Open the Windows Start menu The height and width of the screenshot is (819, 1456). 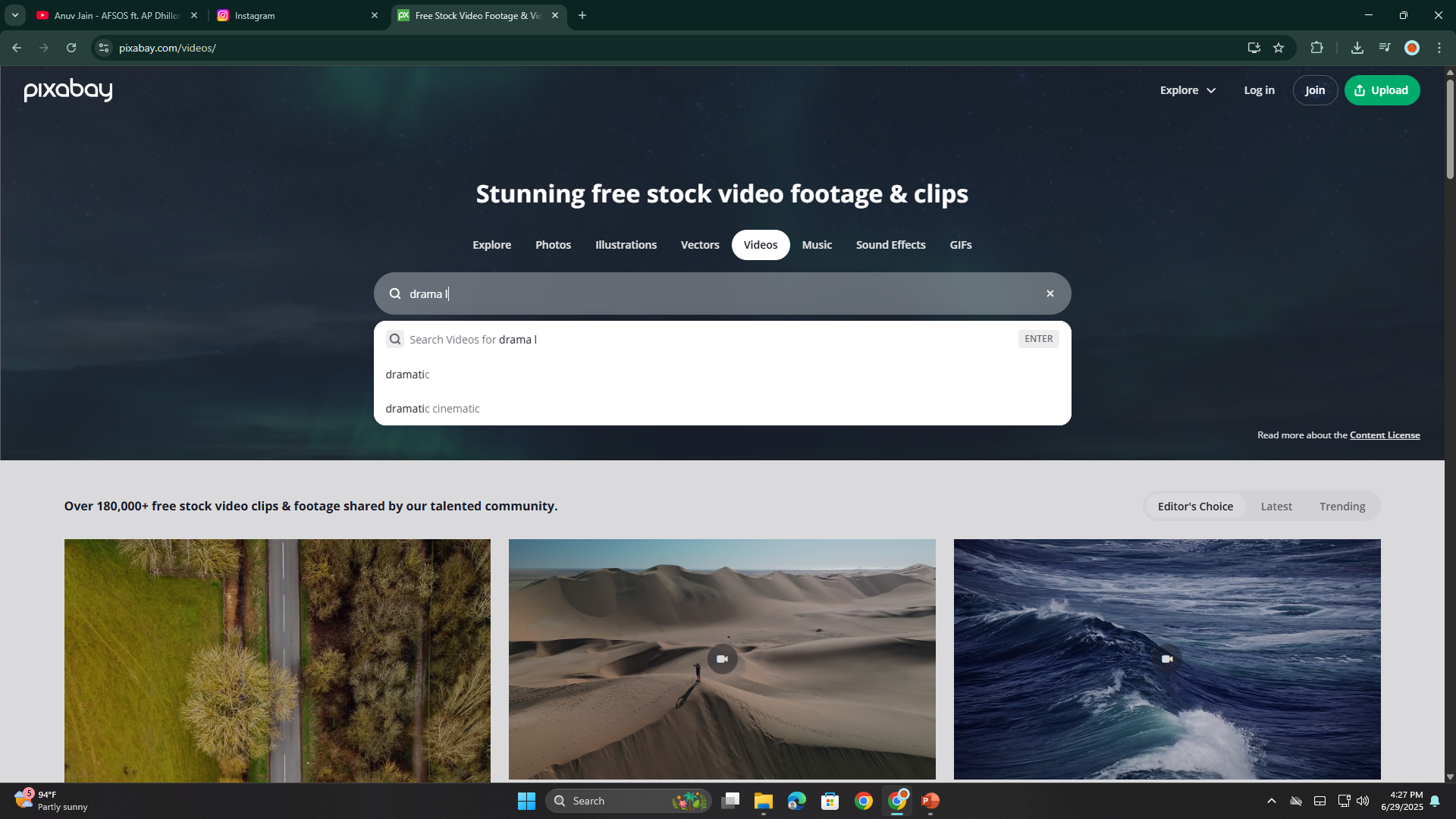point(526,801)
